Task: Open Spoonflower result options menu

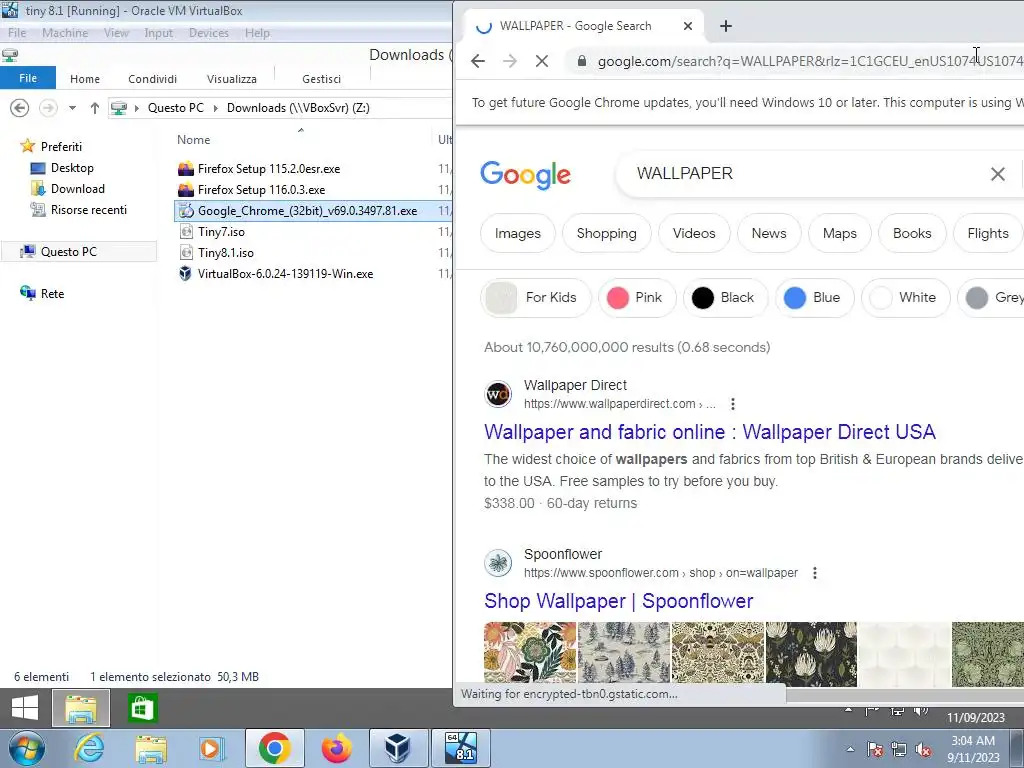Action: pos(814,573)
